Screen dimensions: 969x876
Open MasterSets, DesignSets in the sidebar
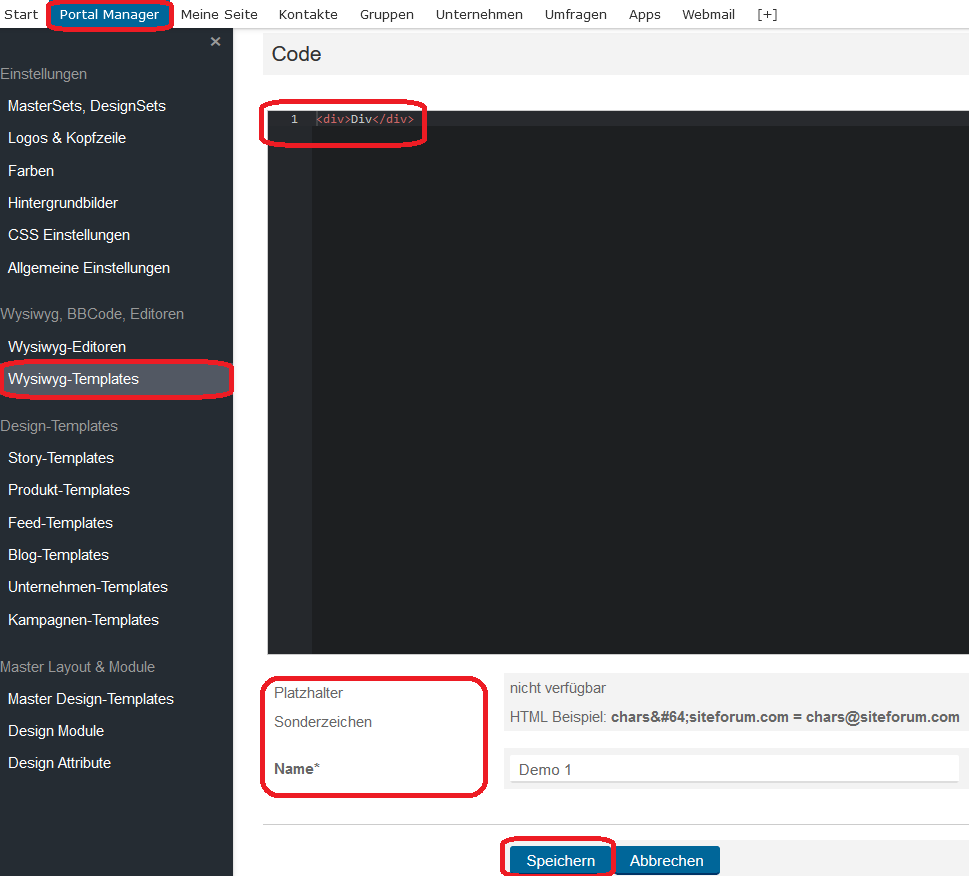coord(87,106)
